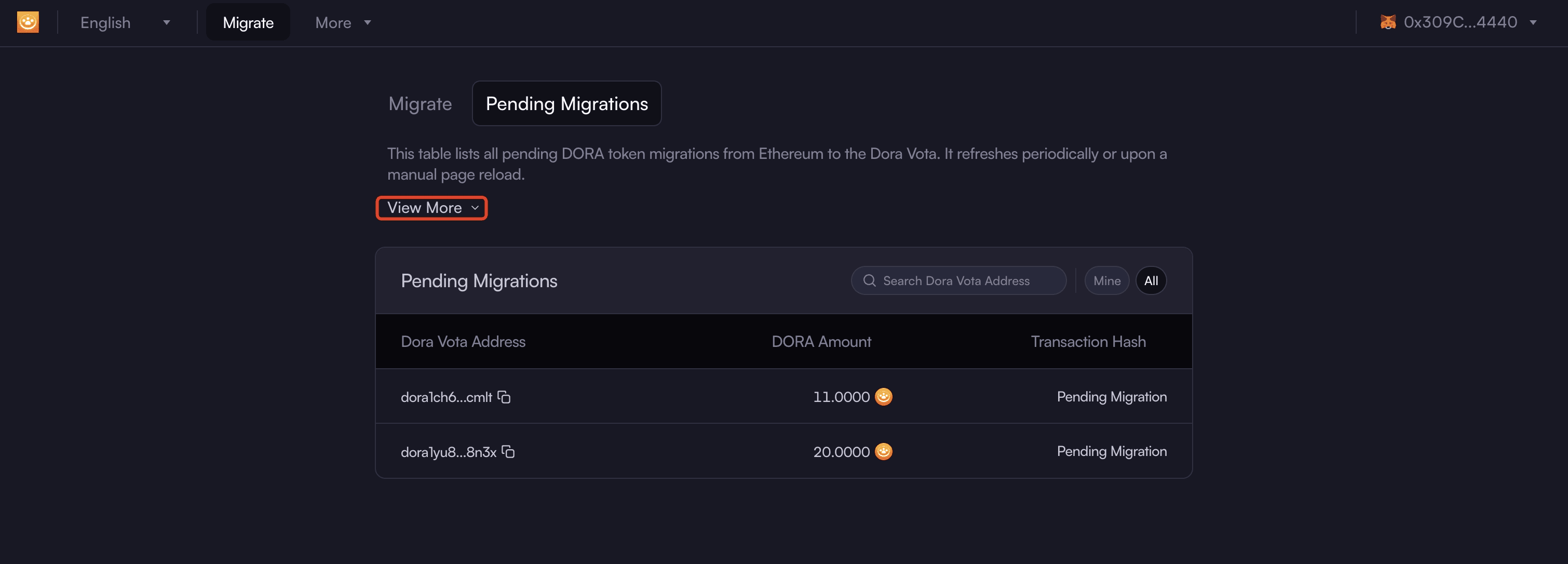Click the DORA token icon next to 11.0000
The width and height of the screenshot is (1568, 564).
coord(883,396)
